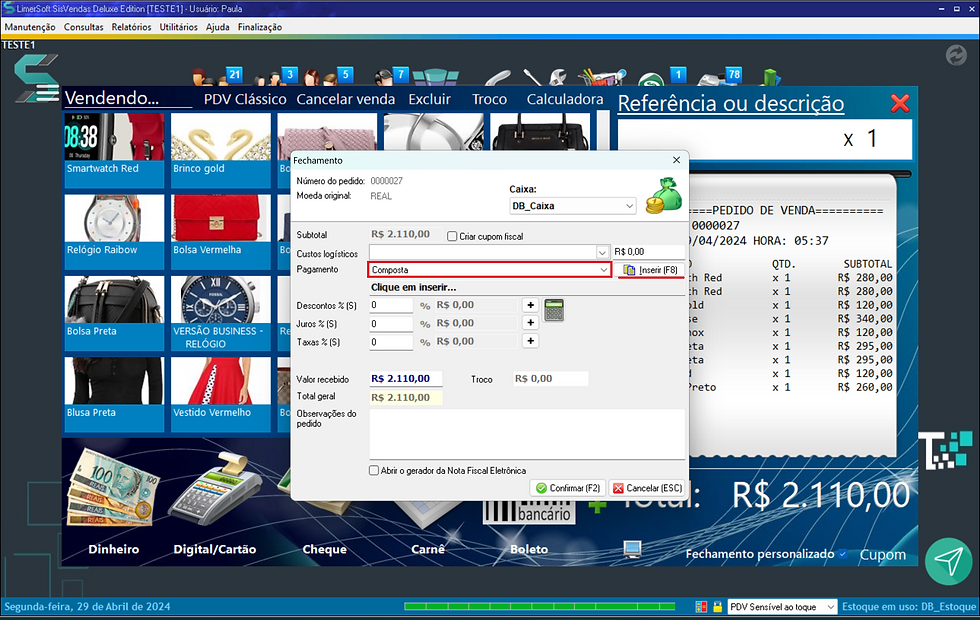Expand the Pagamento Composta dropdown
Screen dimensions: 980x620
coord(604,269)
